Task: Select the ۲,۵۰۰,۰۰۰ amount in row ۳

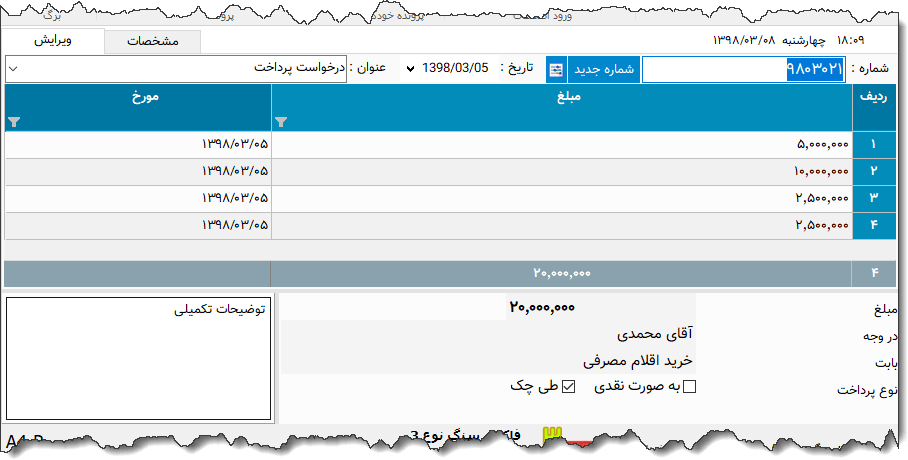Action: pyautogui.click(x=562, y=199)
